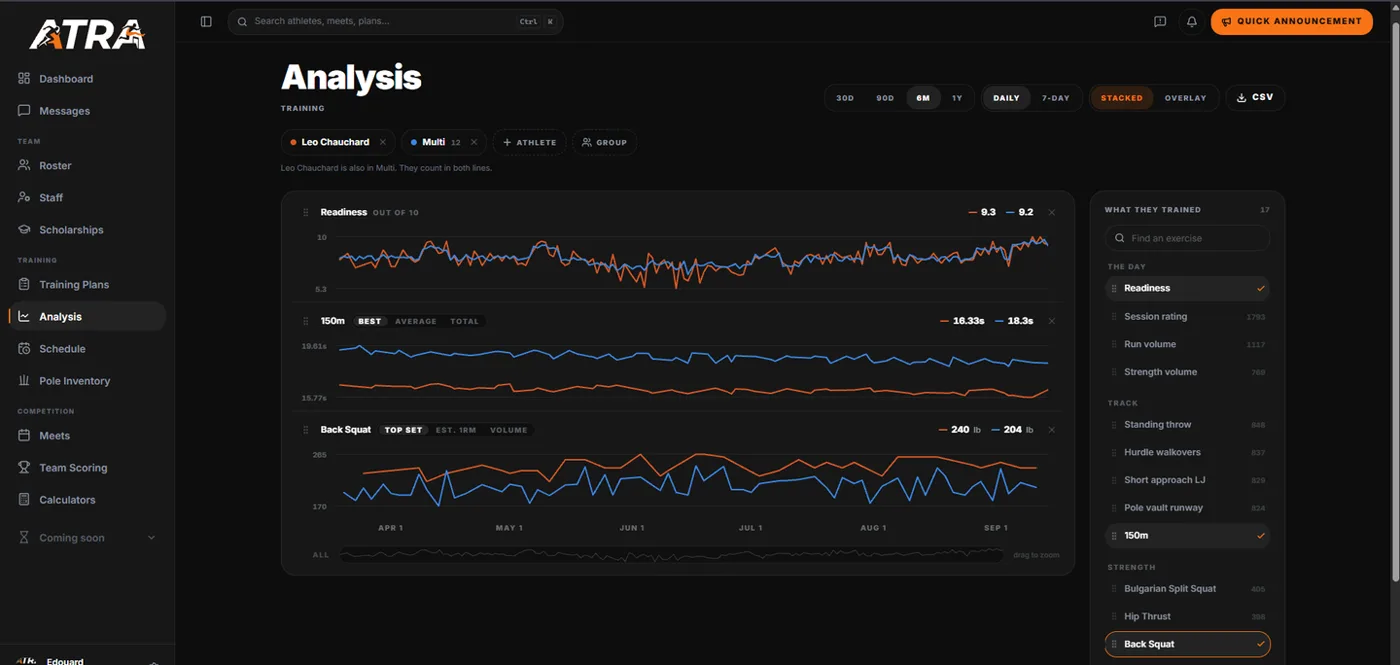Click the Coming soon hourglass icon

[24, 538]
